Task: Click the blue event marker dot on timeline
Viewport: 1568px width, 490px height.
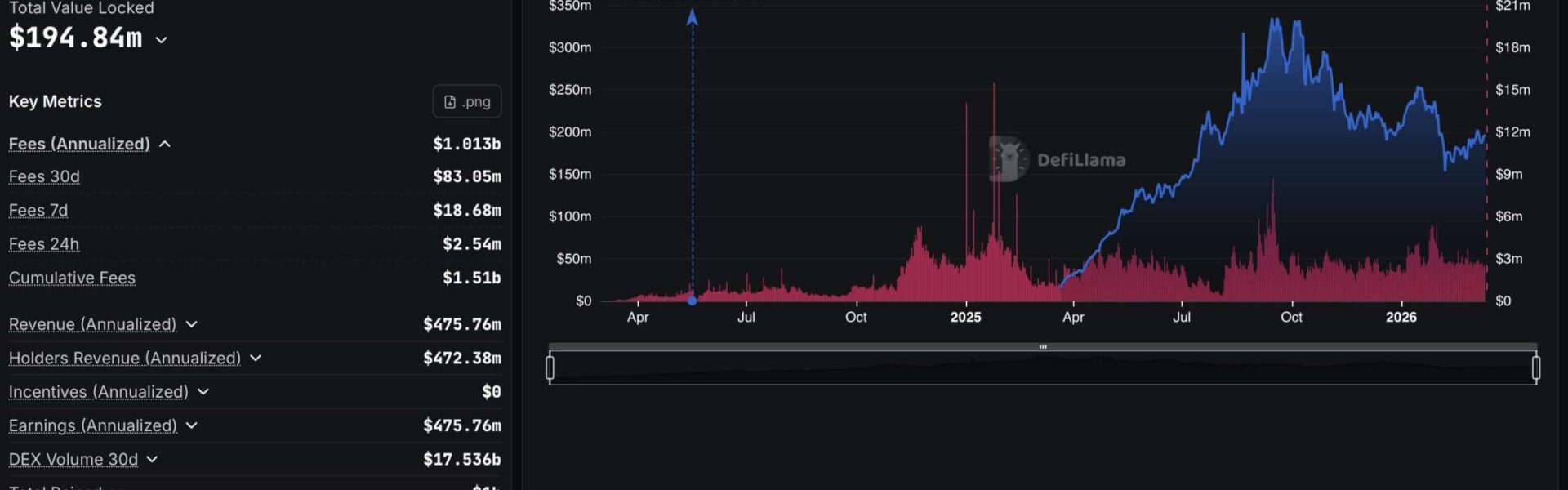Action: (693, 301)
